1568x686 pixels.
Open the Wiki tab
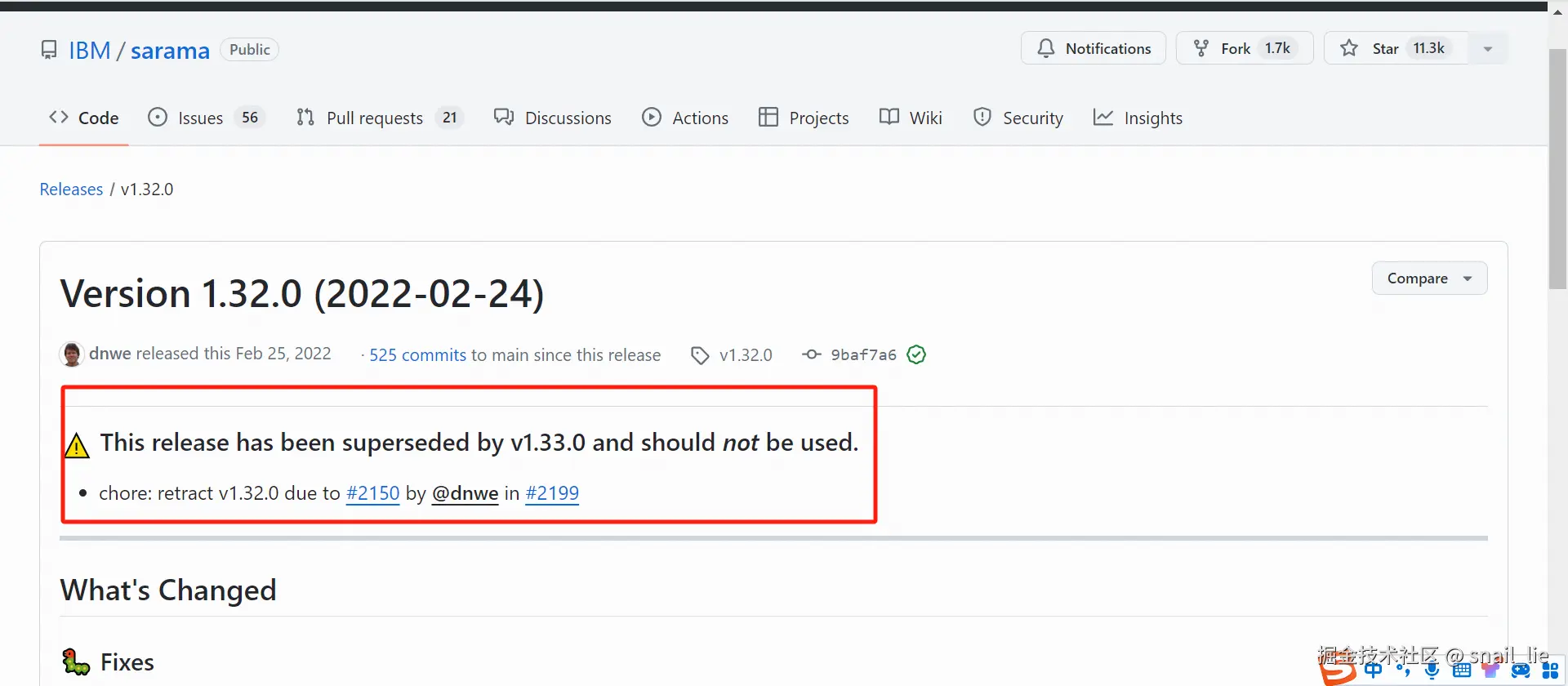pos(911,118)
